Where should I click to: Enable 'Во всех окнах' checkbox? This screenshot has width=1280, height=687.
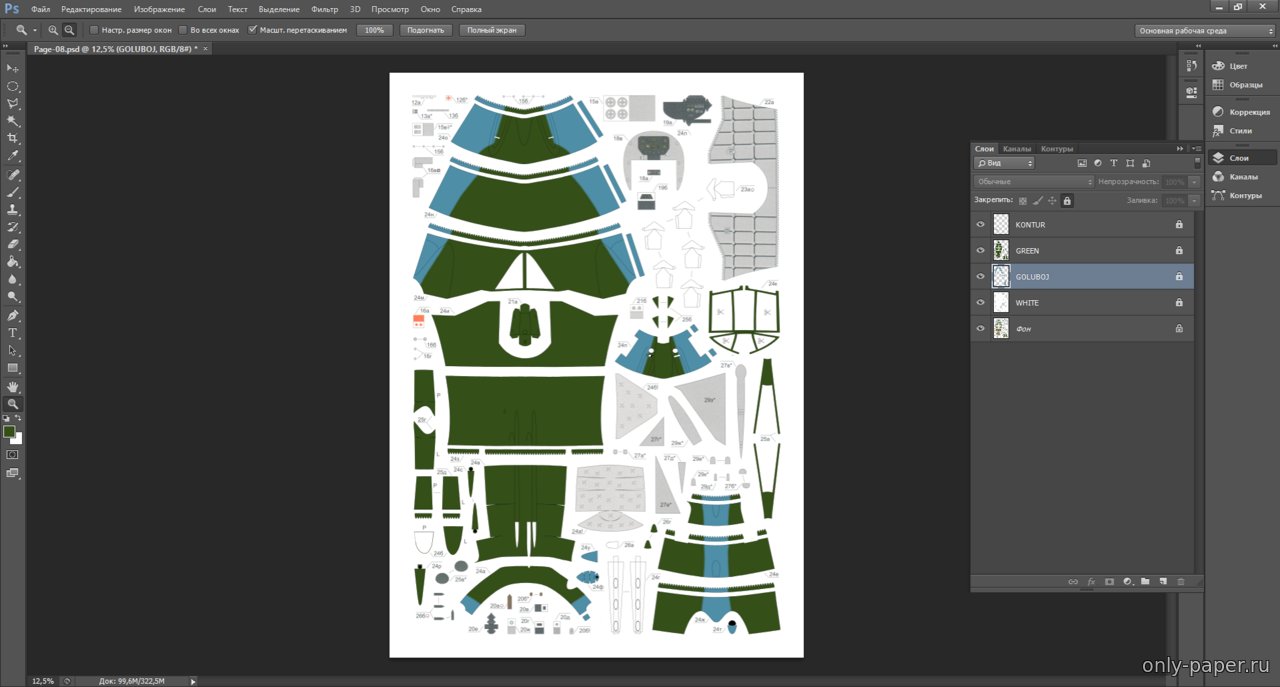[183, 30]
